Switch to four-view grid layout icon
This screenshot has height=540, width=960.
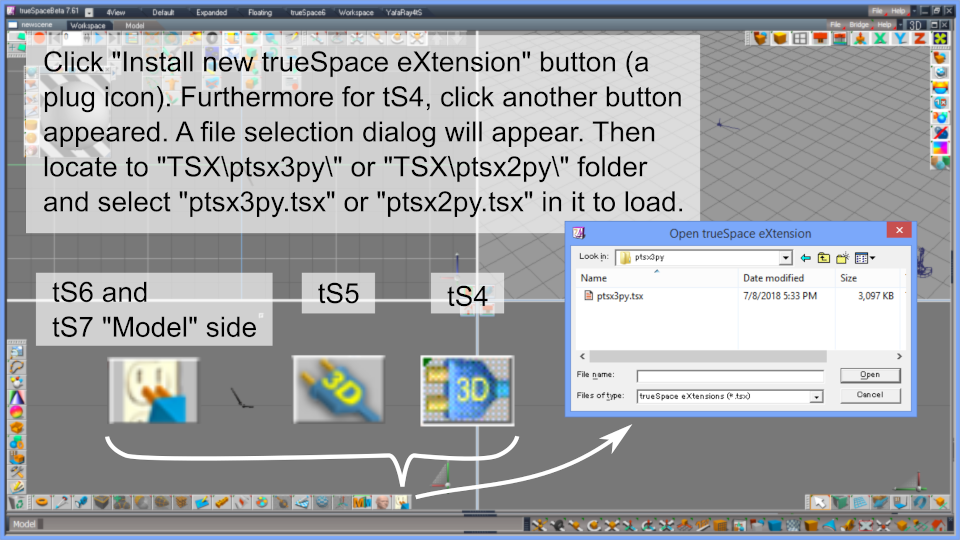[800, 39]
